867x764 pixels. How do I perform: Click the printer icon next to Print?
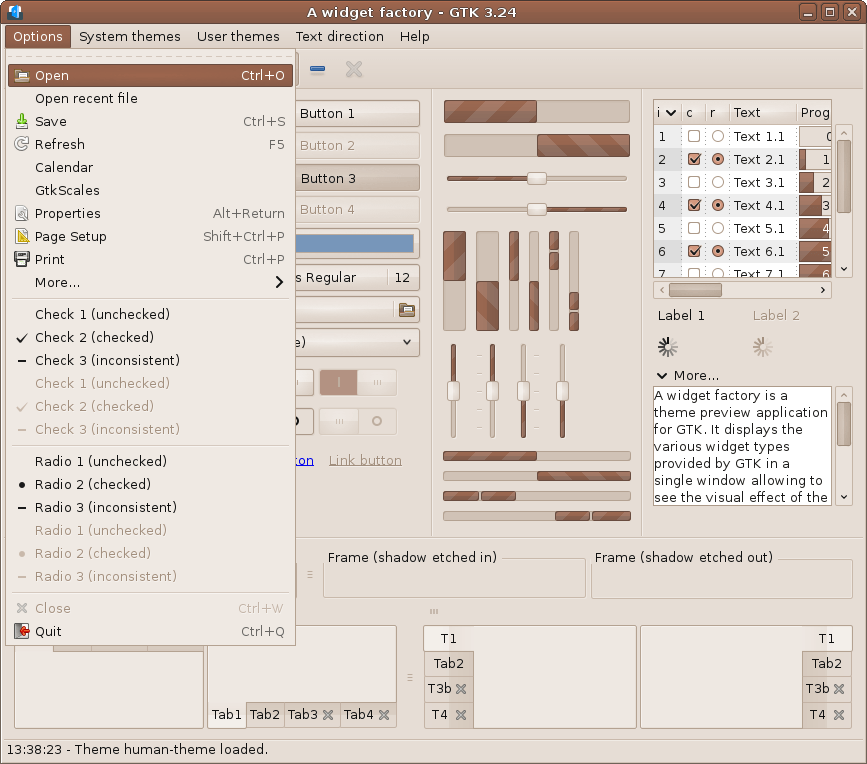[x=22, y=259]
